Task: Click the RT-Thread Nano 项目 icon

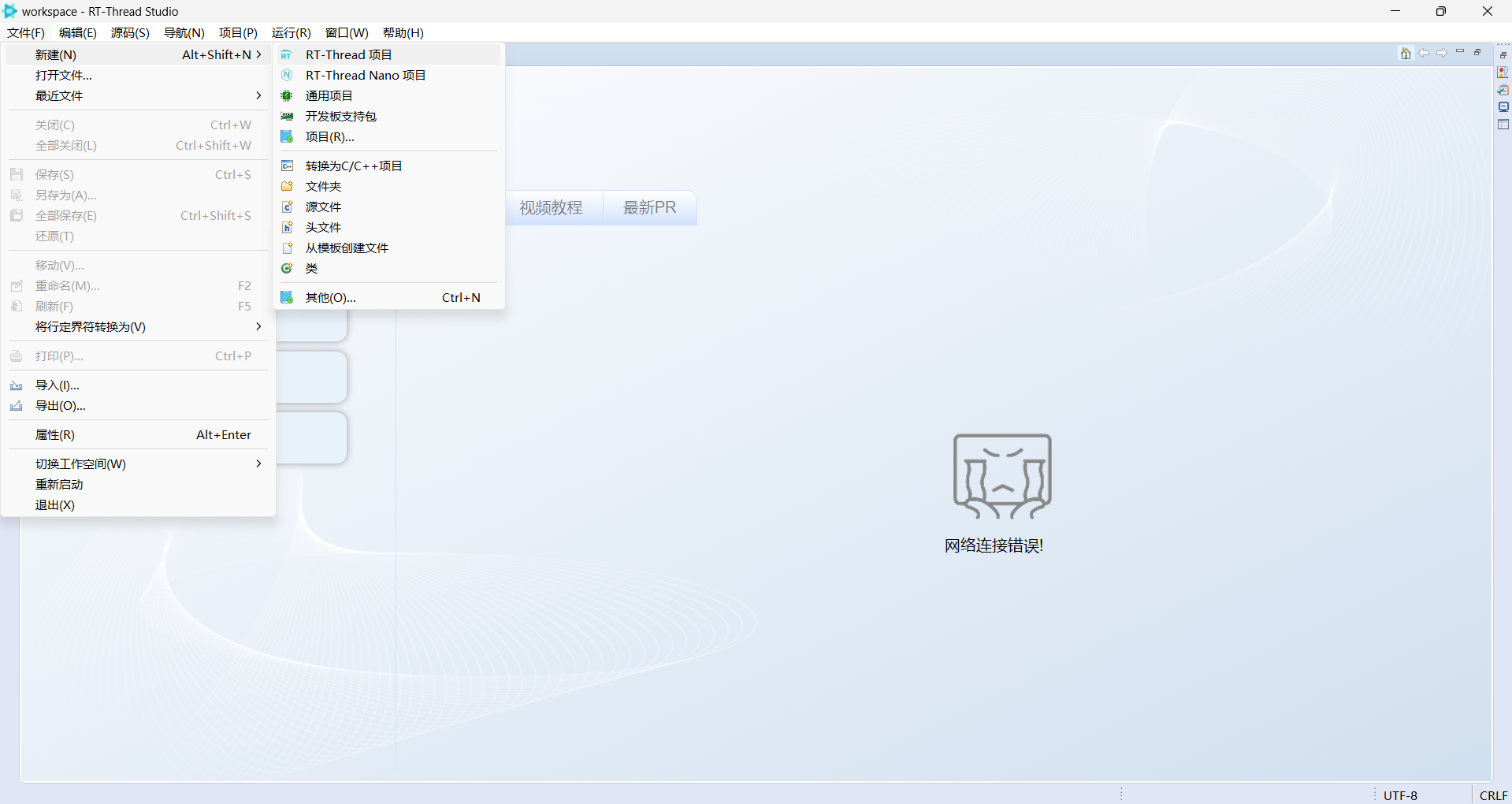Action: point(288,75)
